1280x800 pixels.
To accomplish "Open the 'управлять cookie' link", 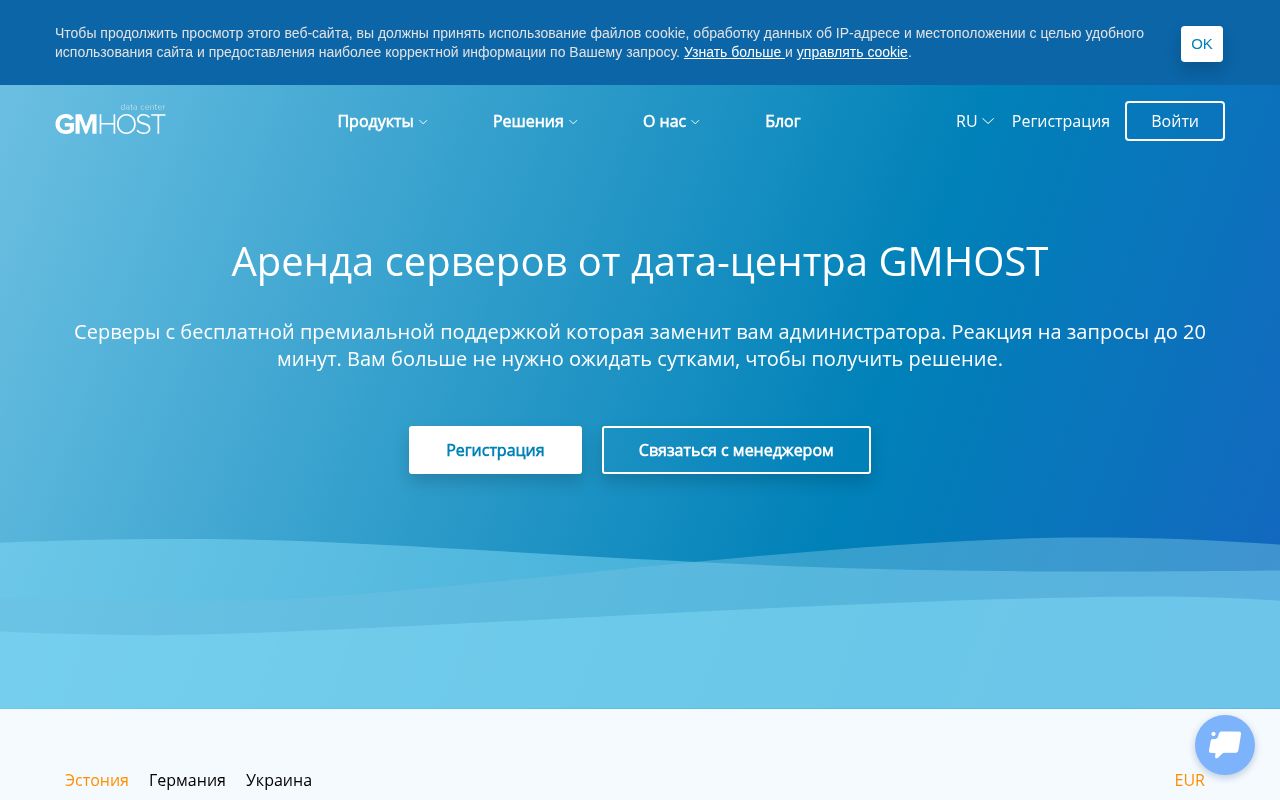I will 852,52.
